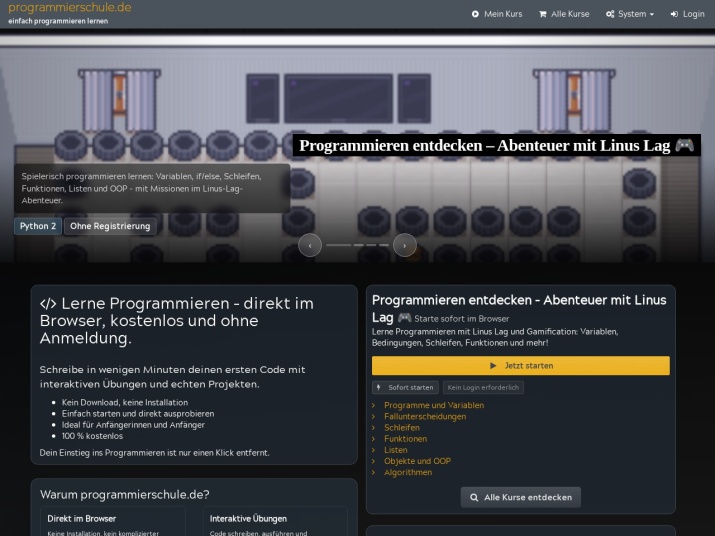Open the Schleifen chapter link
The width and height of the screenshot is (715, 536).
pos(402,427)
